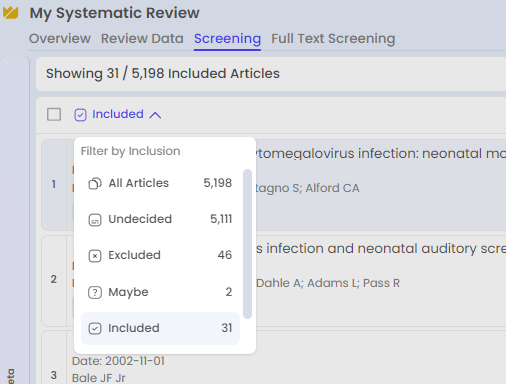The width and height of the screenshot is (506, 384).
Task: Click the Undecided filter icon
Action: [x=95, y=220]
